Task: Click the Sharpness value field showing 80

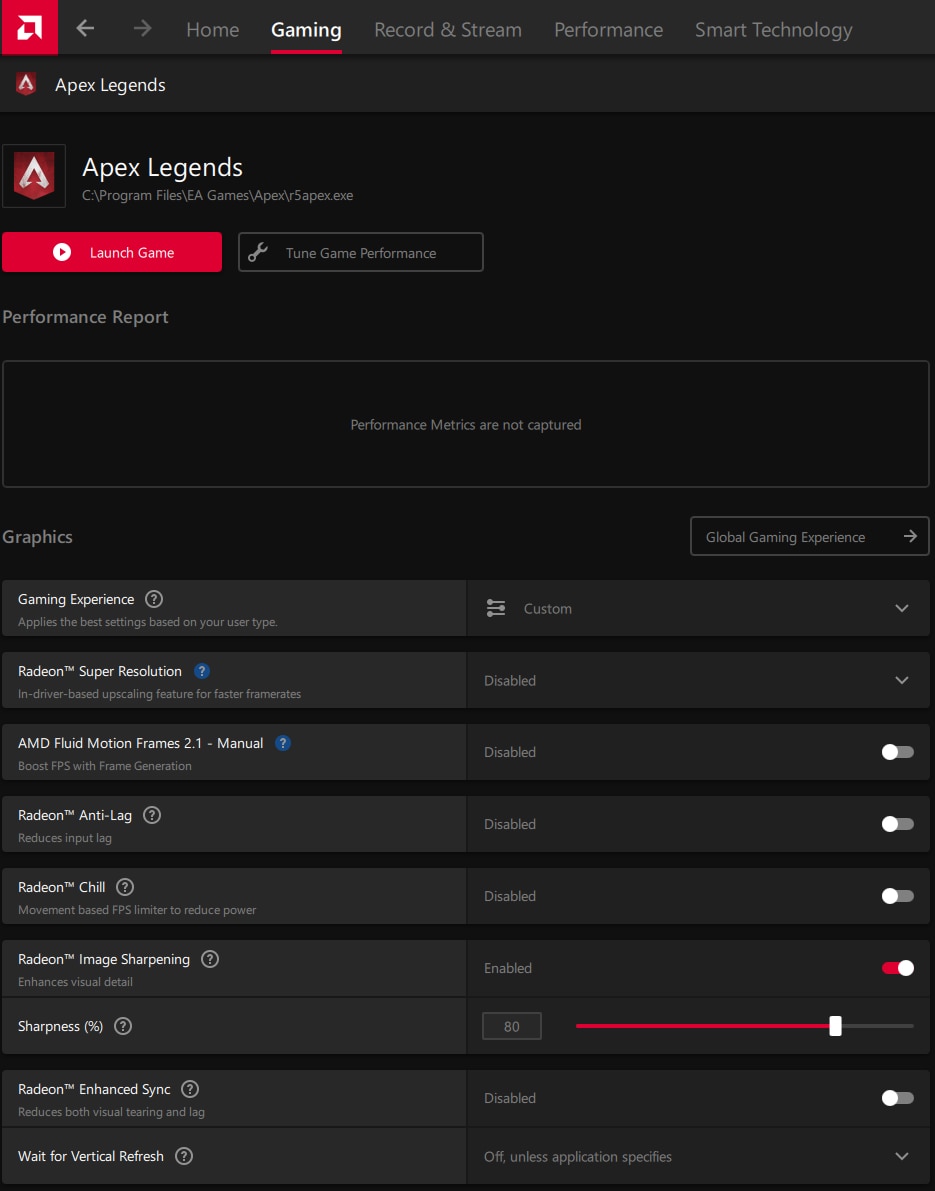Action: coord(512,1026)
